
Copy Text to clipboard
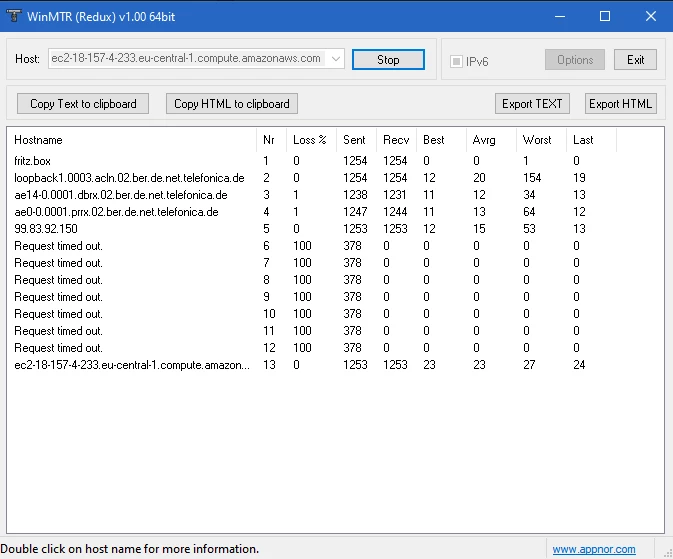[83, 103]
